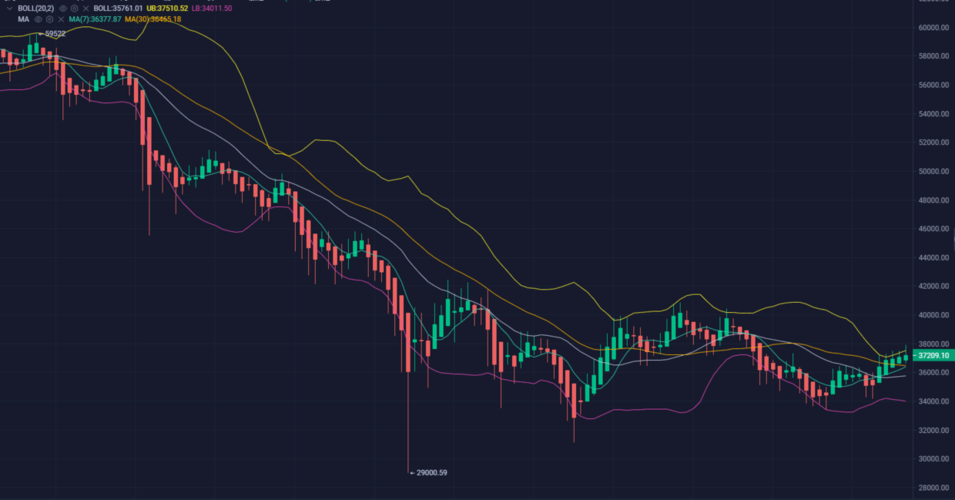Viewport: 955px width, 500px height.
Task: Hide the BOLL indicator with eye icon
Action: [62, 8]
